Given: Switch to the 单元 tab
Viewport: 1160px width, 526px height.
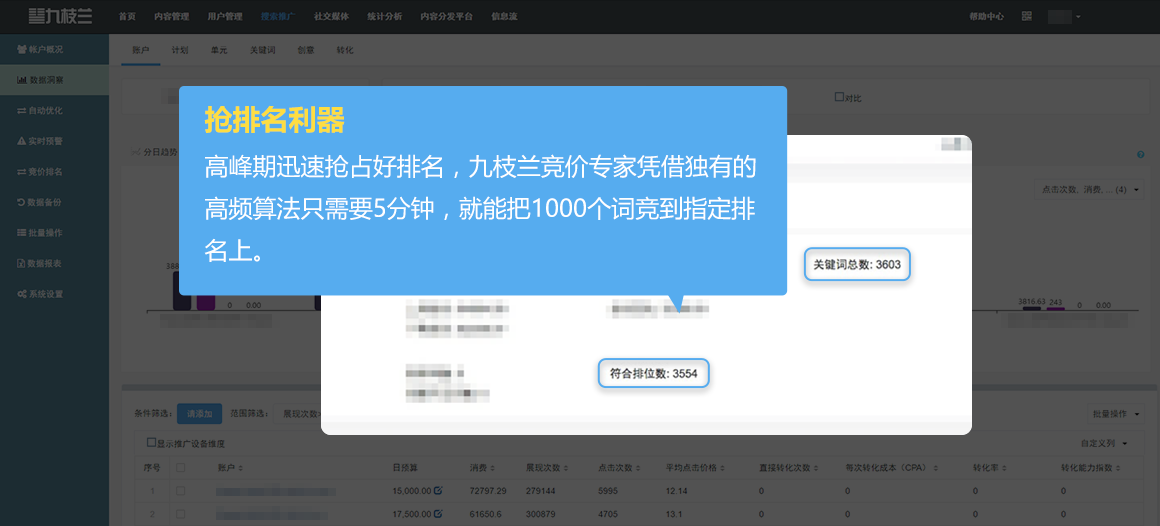Looking at the screenshot, I should click(219, 50).
